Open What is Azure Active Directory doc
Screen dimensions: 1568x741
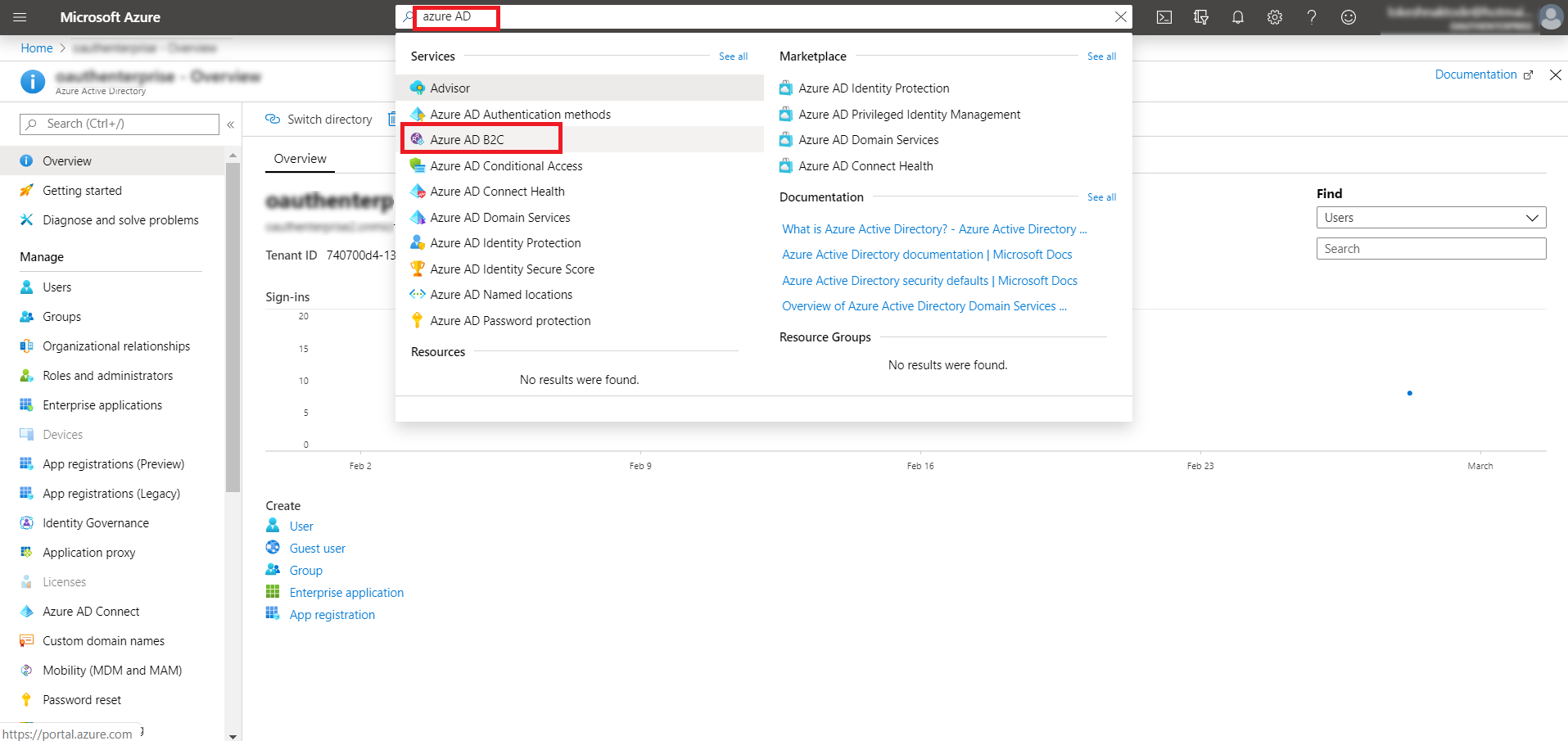click(934, 229)
